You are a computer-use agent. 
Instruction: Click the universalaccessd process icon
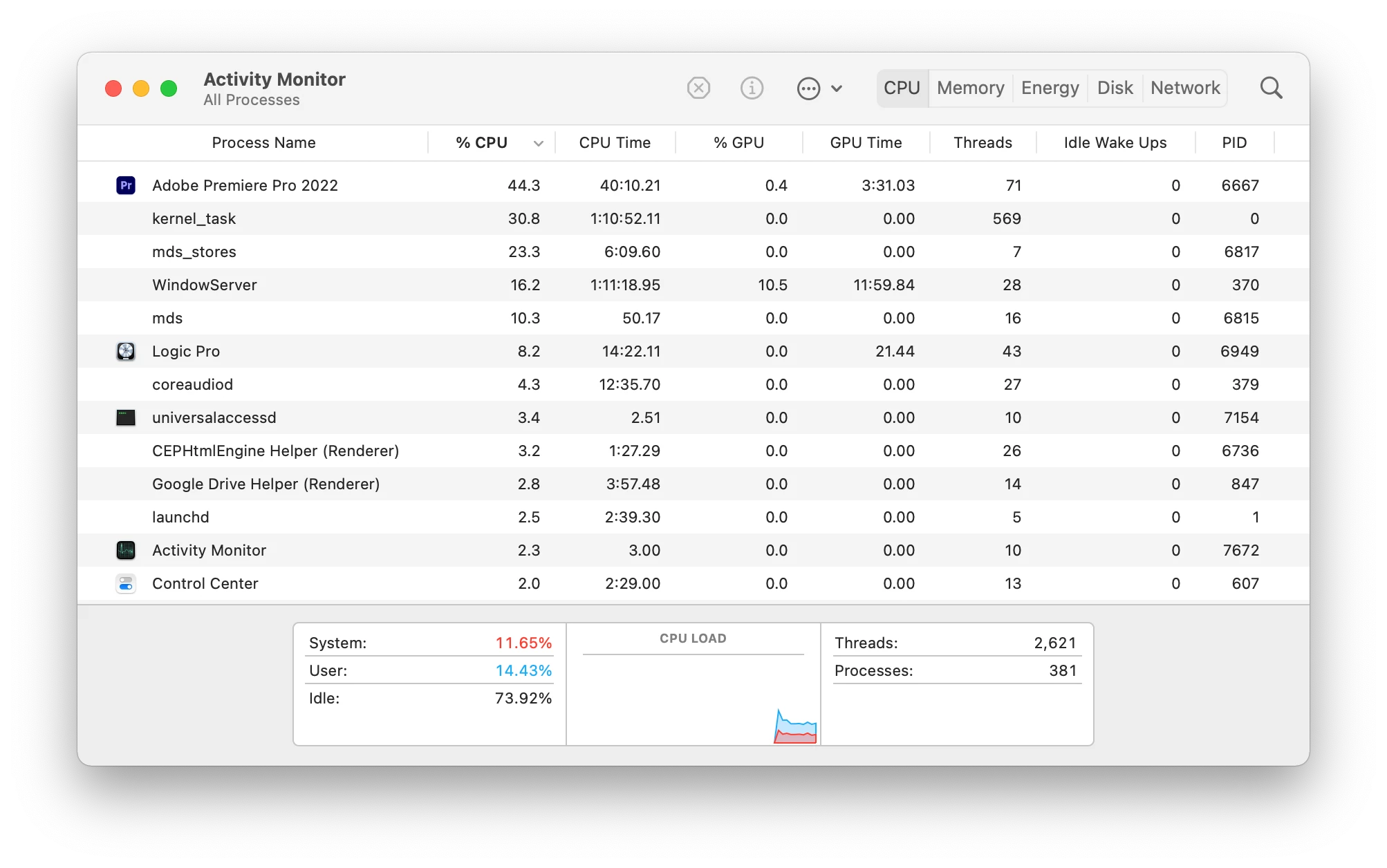click(x=126, y=417)
